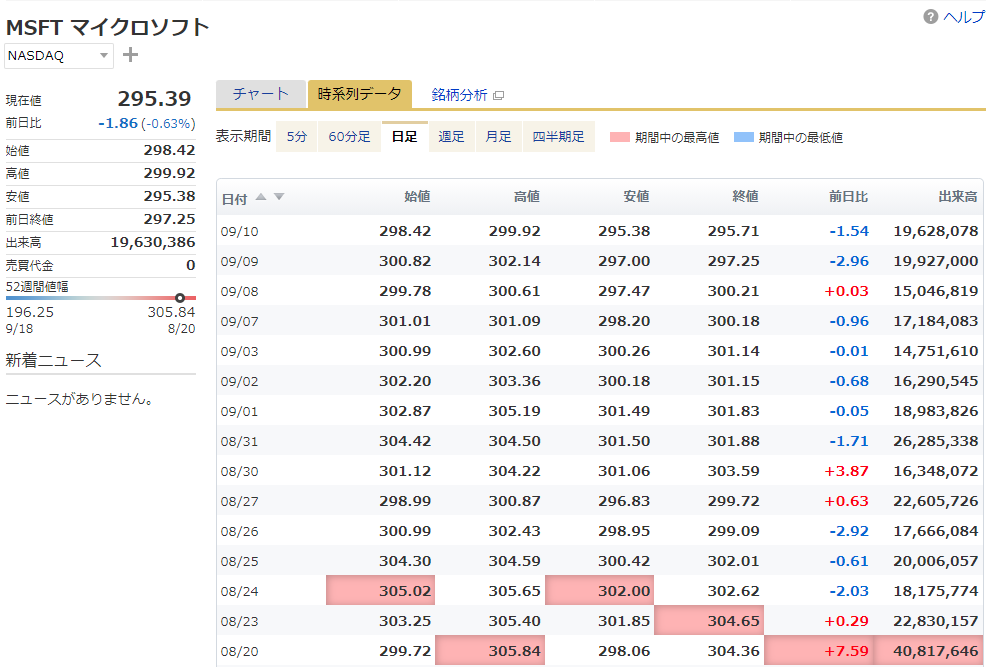
Task: Click the blue 期間中の最低値 legend swatch
Action: coord(743,137)
